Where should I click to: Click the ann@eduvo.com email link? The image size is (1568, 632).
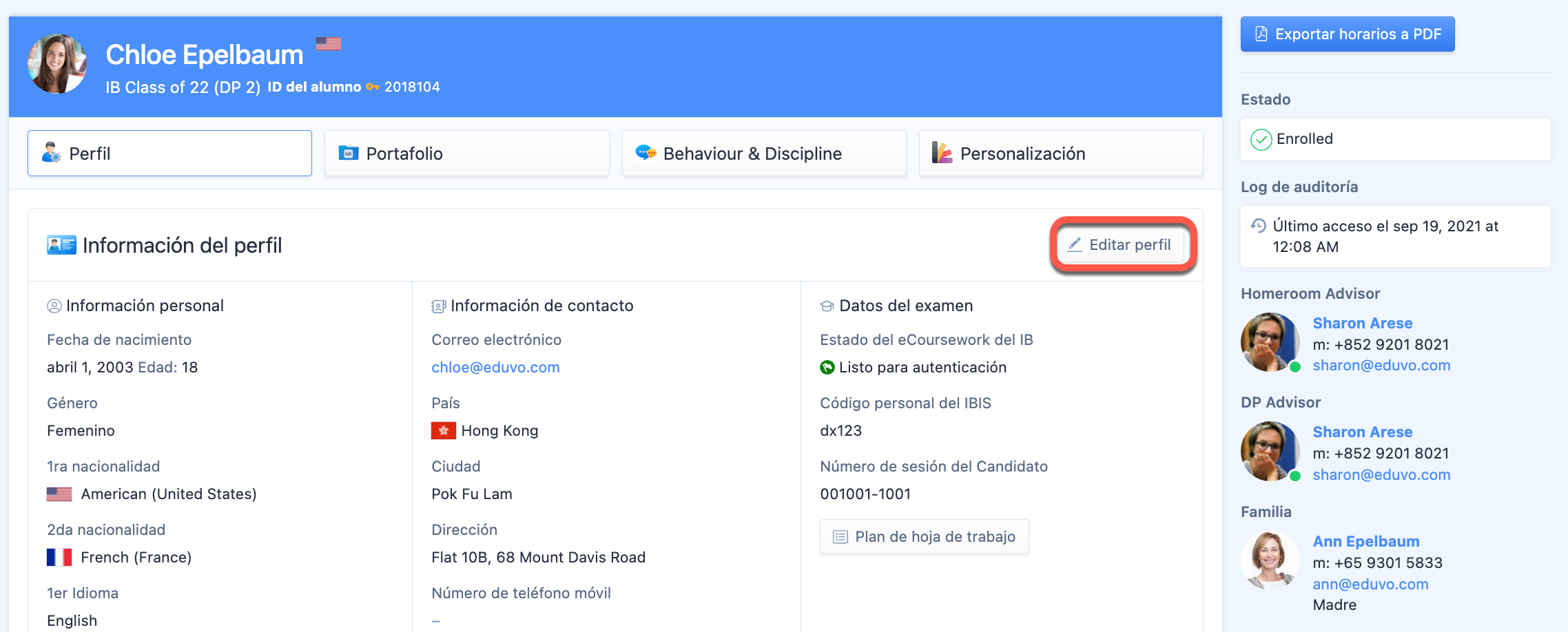click(1370, 584)
